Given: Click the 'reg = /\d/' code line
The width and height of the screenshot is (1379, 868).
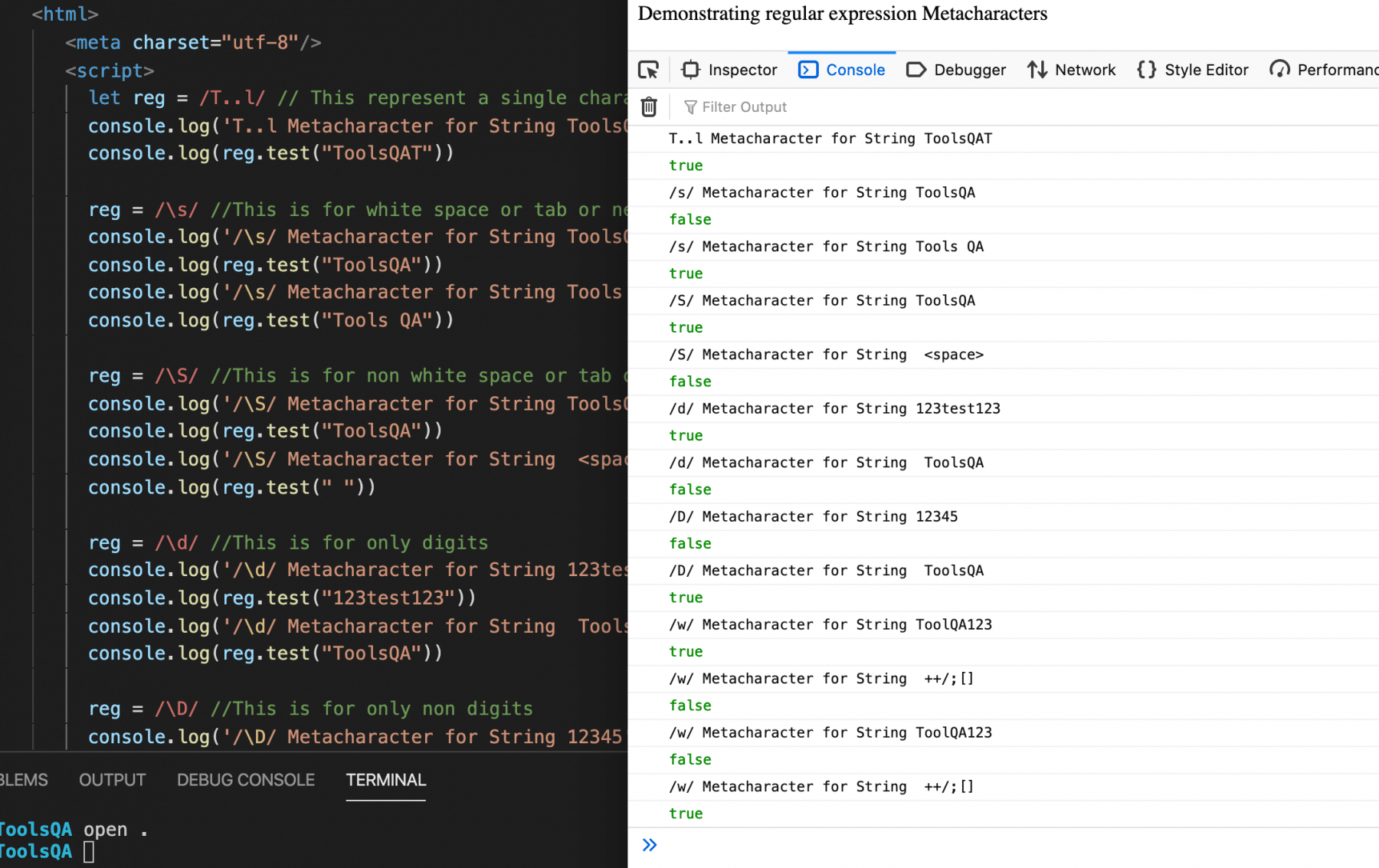Looking at the screenshot, I should click(288, 543).
